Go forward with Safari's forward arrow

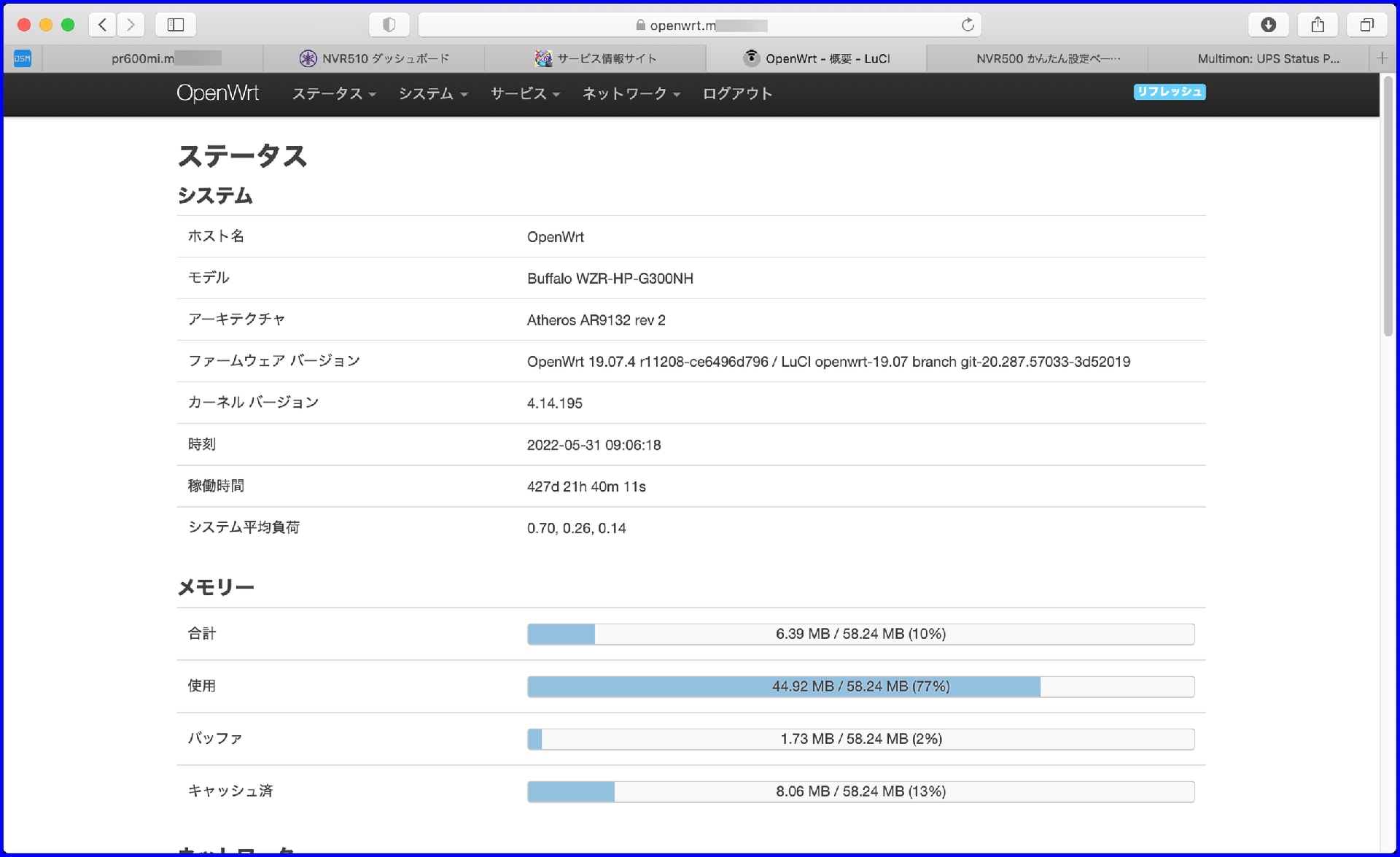[131, 25]
